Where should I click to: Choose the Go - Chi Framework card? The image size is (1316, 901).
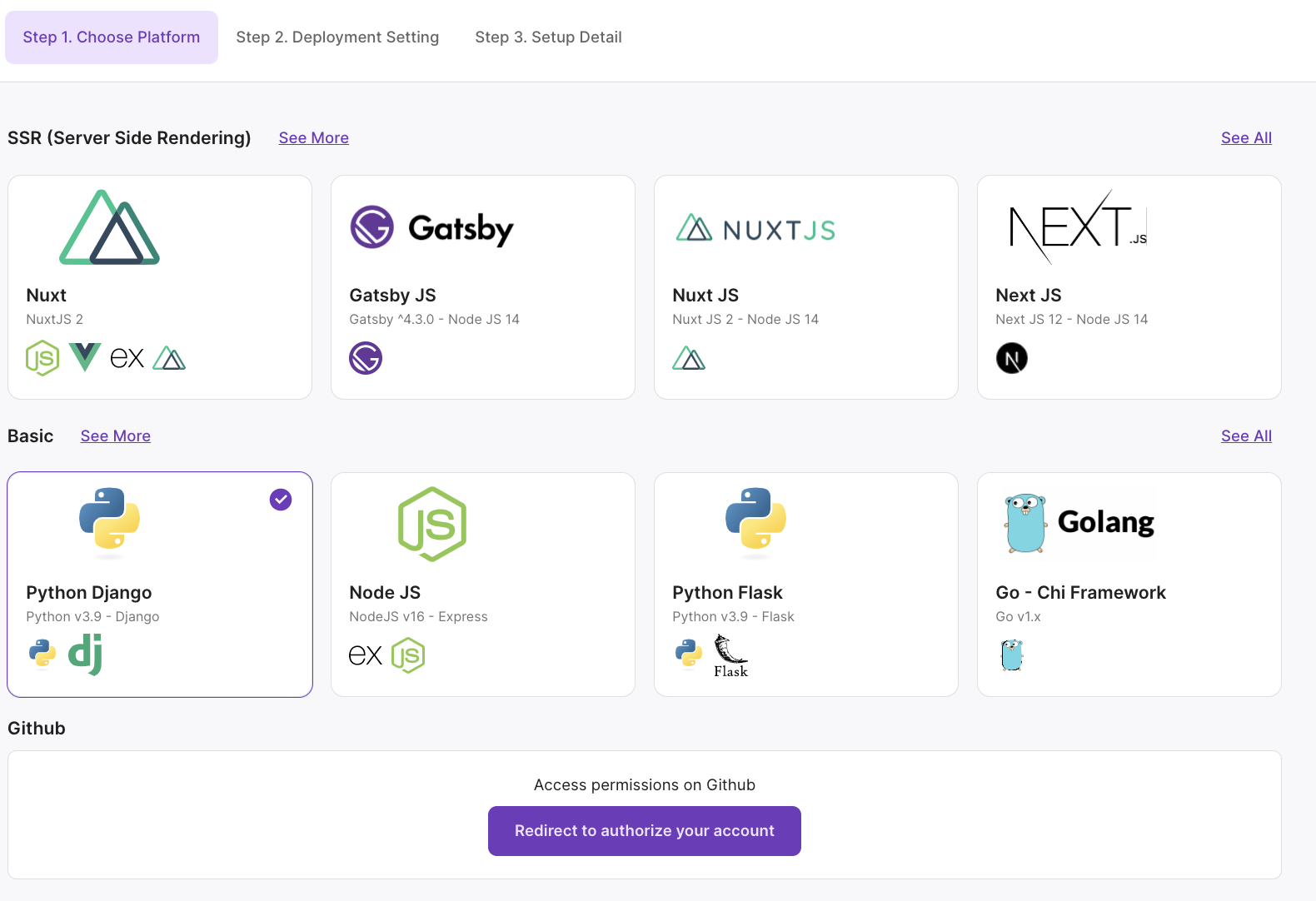click(x=1129, y=585)
